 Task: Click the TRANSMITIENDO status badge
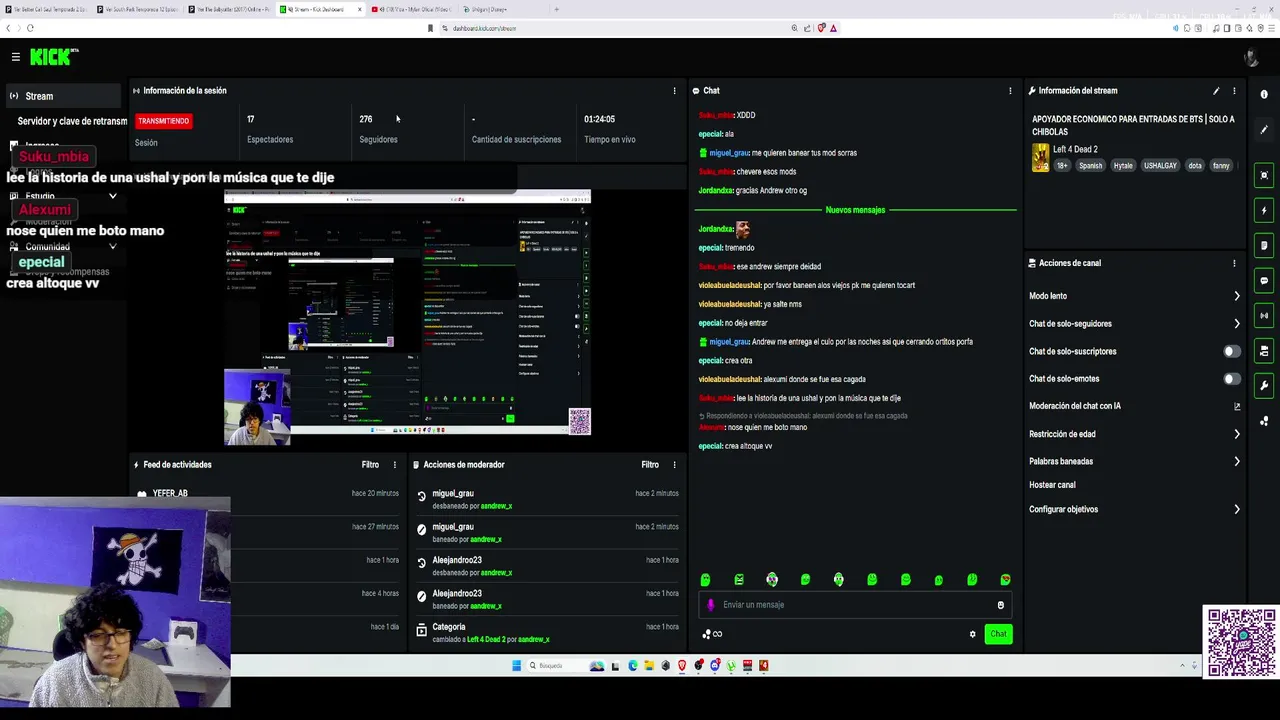[x=163, y=121]
